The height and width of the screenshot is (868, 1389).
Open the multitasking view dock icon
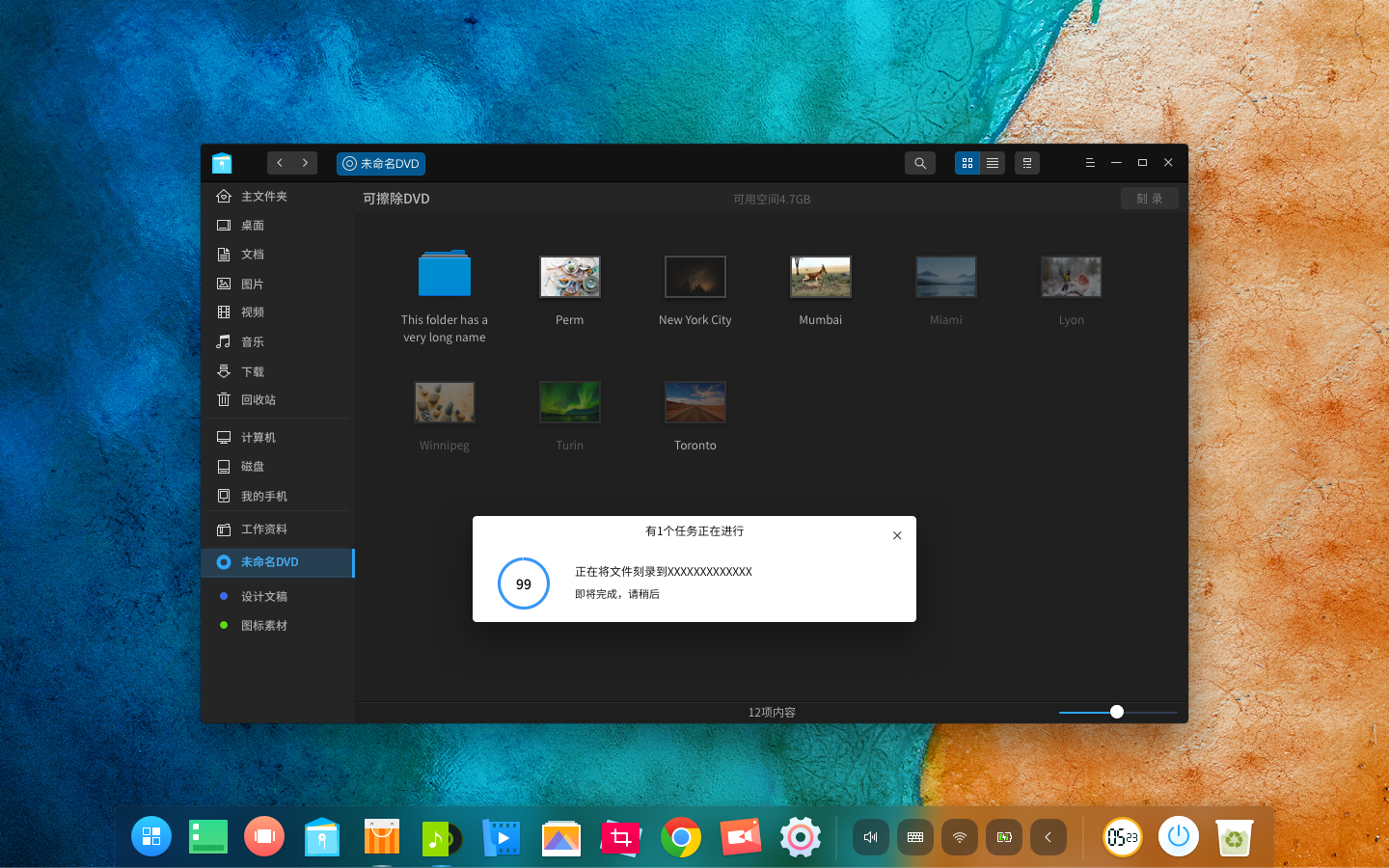[x=208, y=836]
